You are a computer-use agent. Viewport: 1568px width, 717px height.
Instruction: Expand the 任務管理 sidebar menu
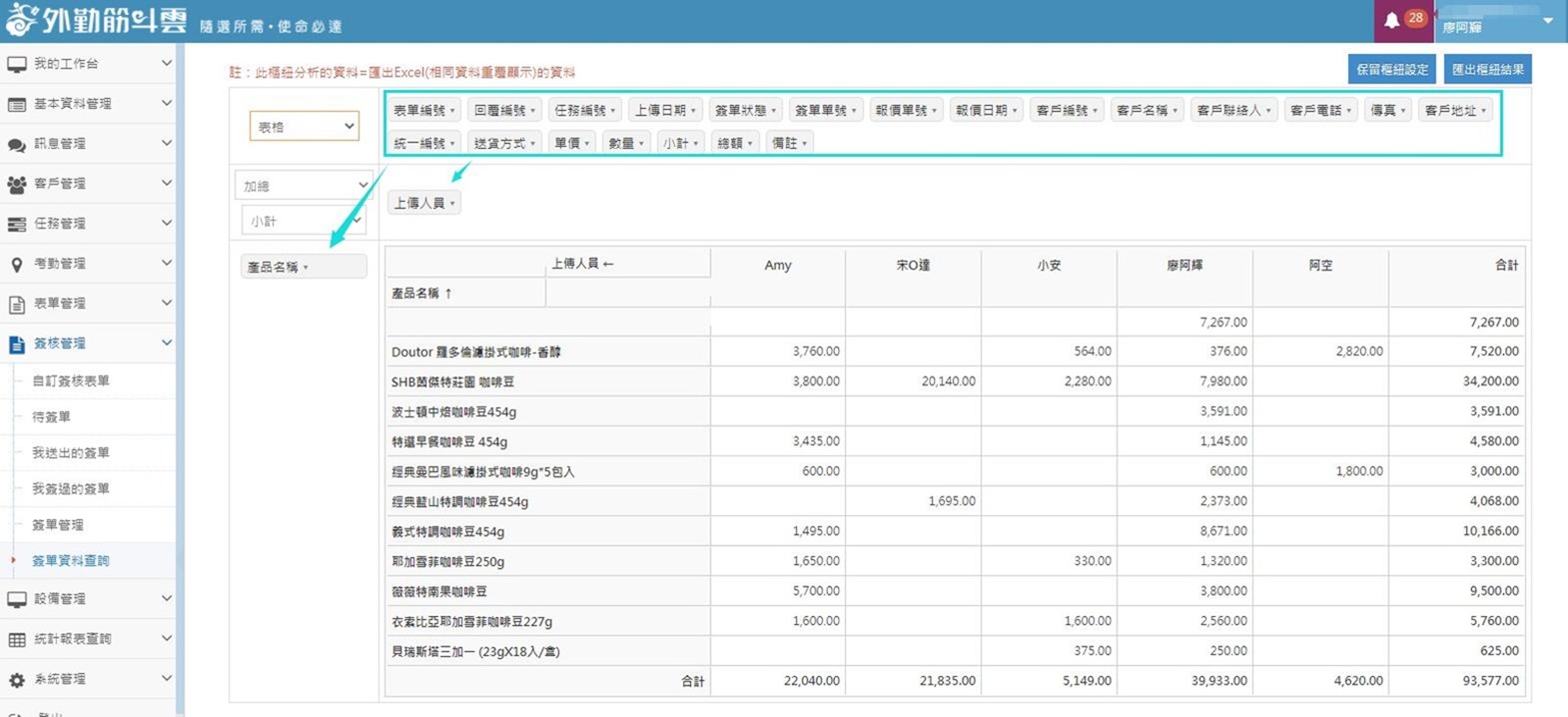pos(88,224)
